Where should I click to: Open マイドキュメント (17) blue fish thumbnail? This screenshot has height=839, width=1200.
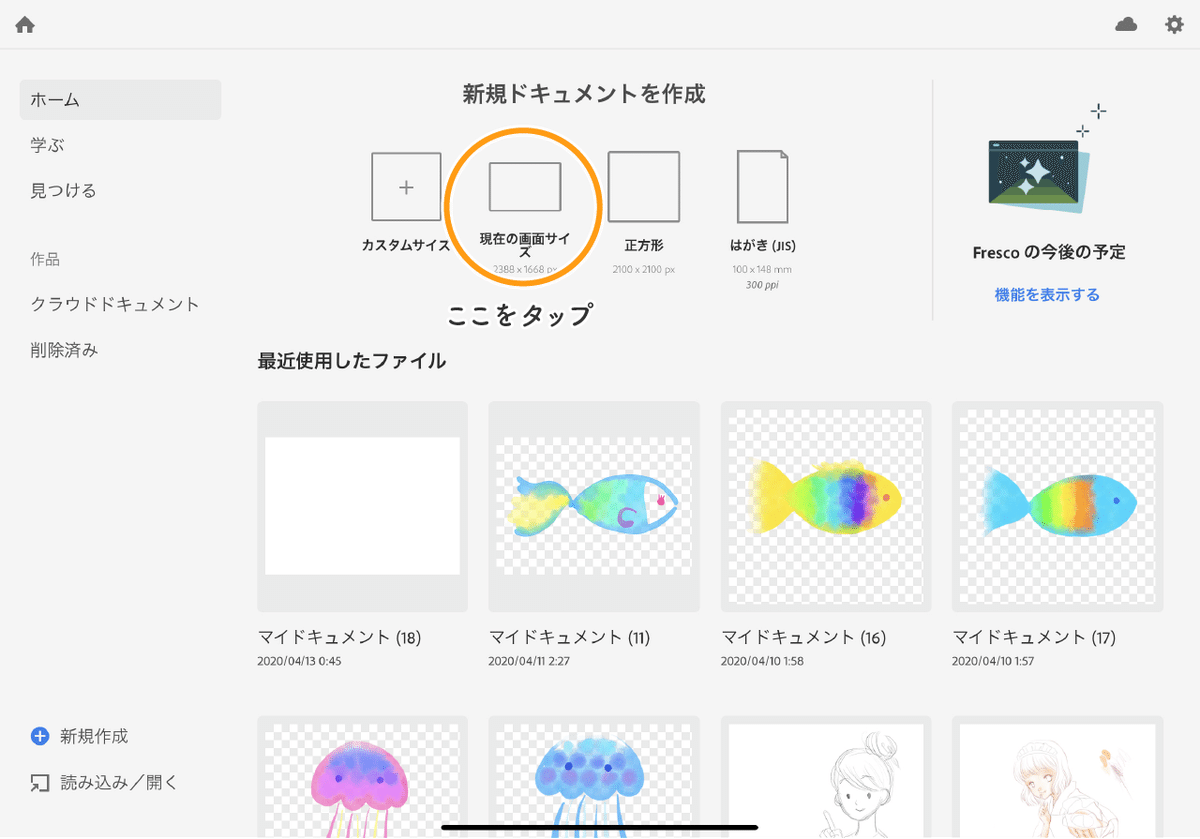tap(1058, 507)
